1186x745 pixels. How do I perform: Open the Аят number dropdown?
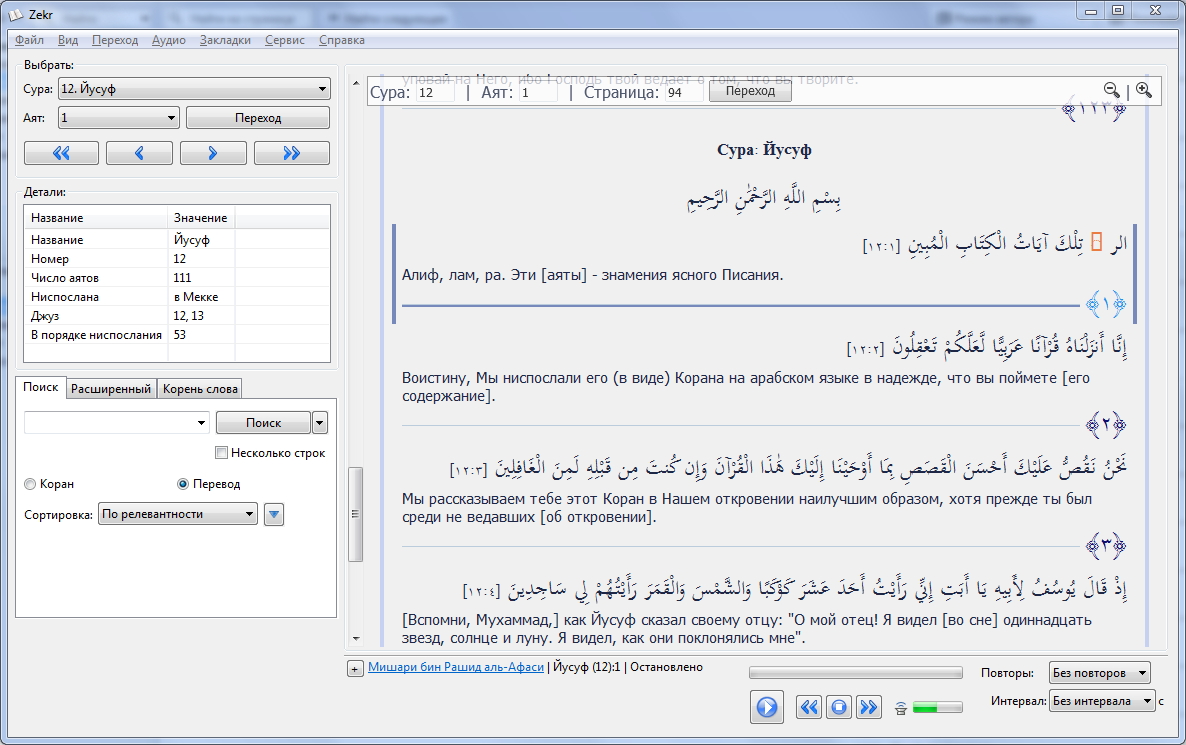point(119,117)
